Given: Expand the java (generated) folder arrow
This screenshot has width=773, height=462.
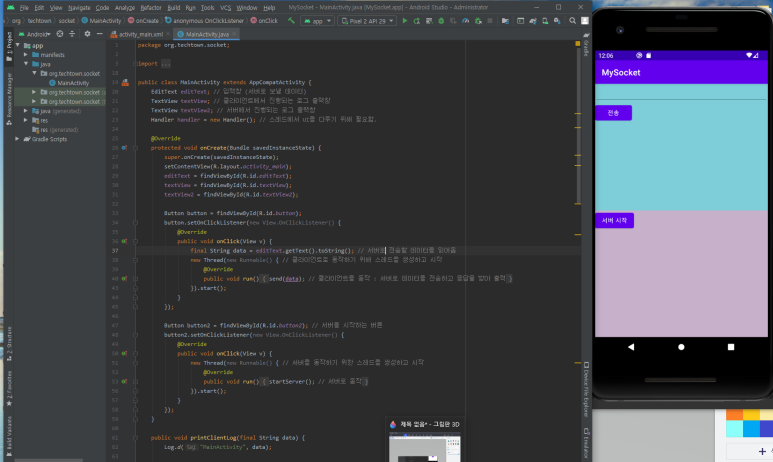Looking at the screenshot, I should (26, 111).
